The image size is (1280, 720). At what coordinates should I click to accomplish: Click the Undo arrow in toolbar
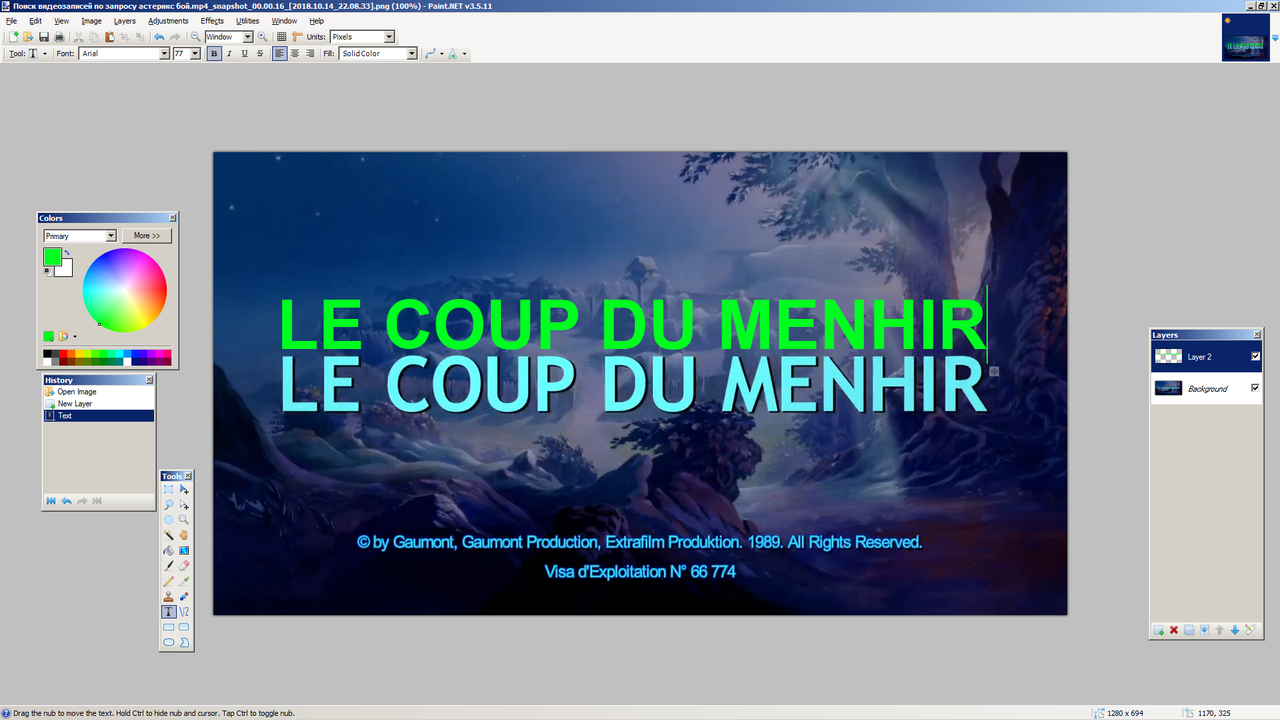point(159,37)
